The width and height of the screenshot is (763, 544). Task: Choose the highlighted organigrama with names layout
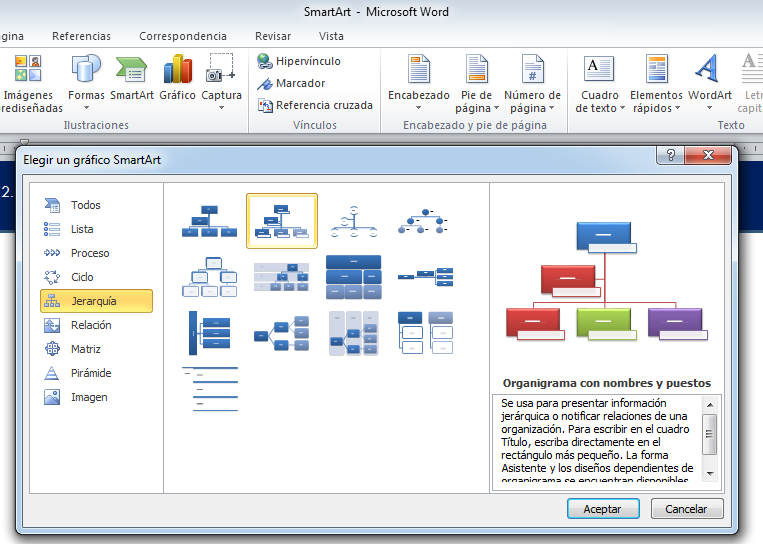pos(282,221)
